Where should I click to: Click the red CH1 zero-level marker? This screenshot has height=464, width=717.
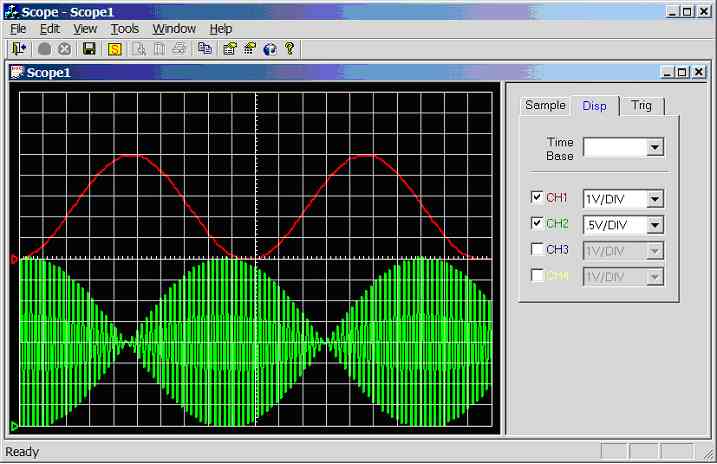[14, 260]
